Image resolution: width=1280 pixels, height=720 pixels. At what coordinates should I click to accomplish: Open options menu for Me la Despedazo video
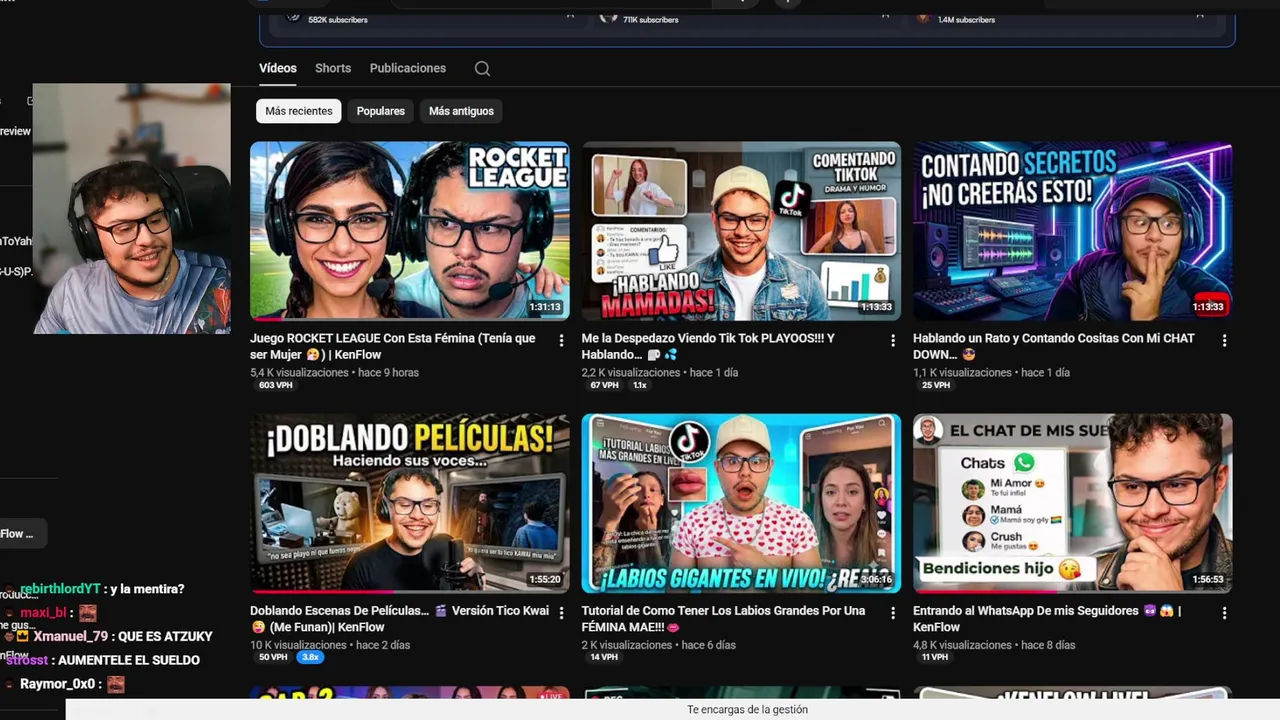pyautogui.click(x=893, y=341)
